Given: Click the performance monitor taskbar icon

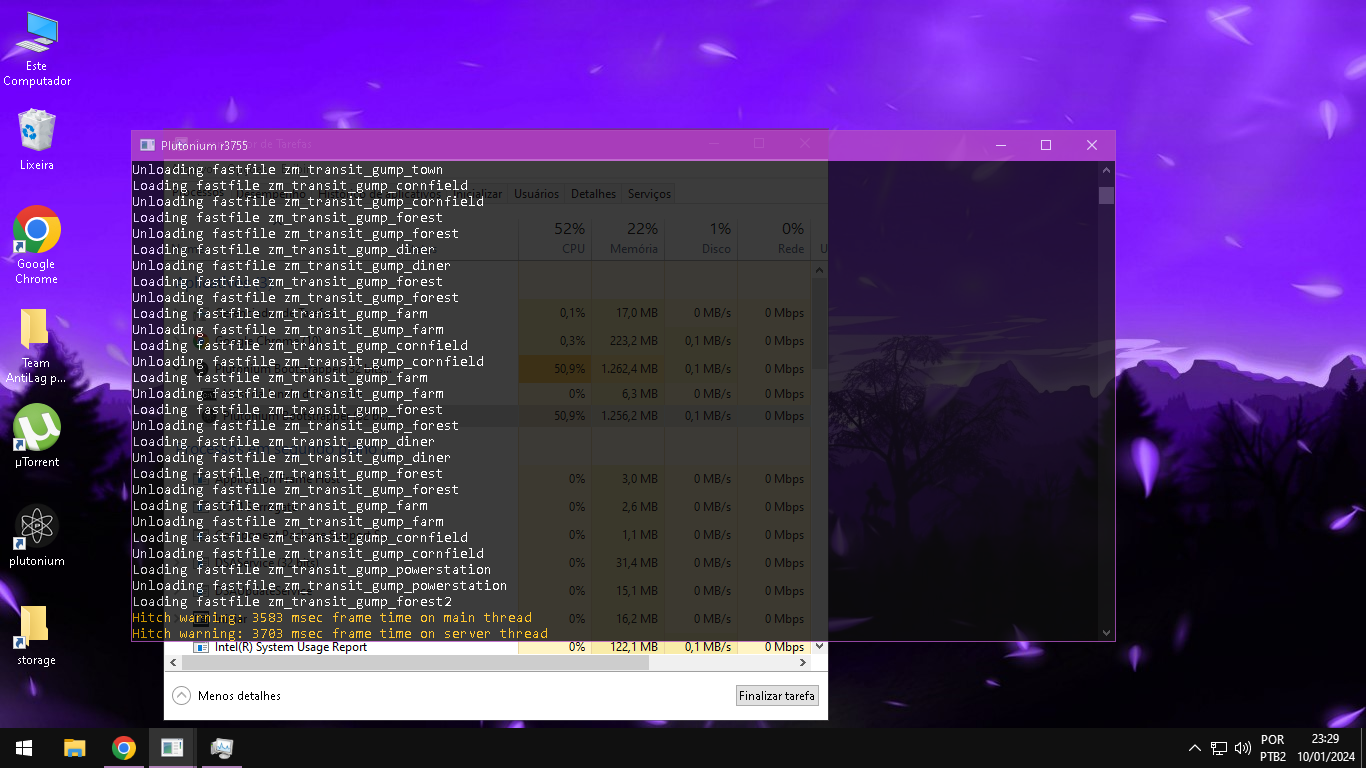Looking at the screenshot, I should (x=221, y=747).
